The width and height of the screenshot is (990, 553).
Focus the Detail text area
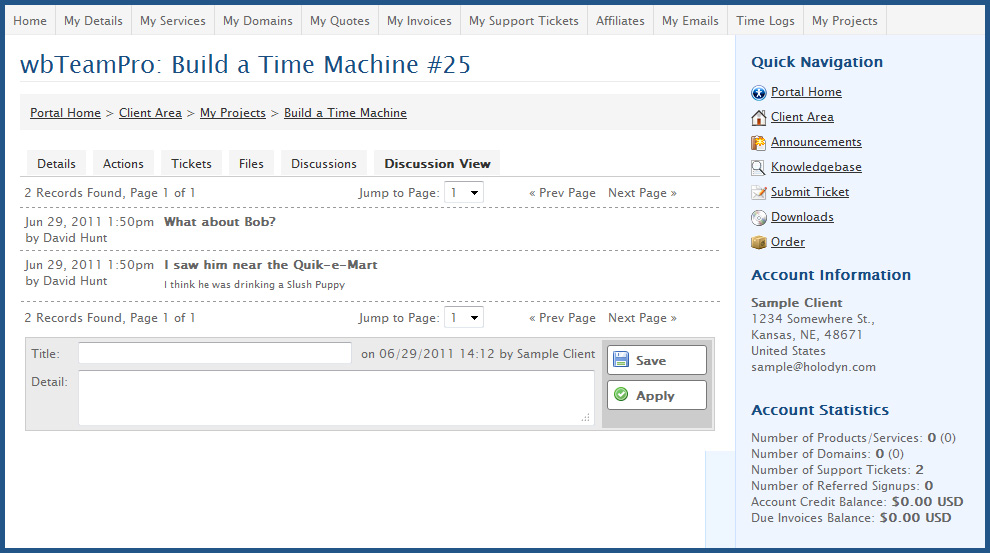click(x=336, y=398)
